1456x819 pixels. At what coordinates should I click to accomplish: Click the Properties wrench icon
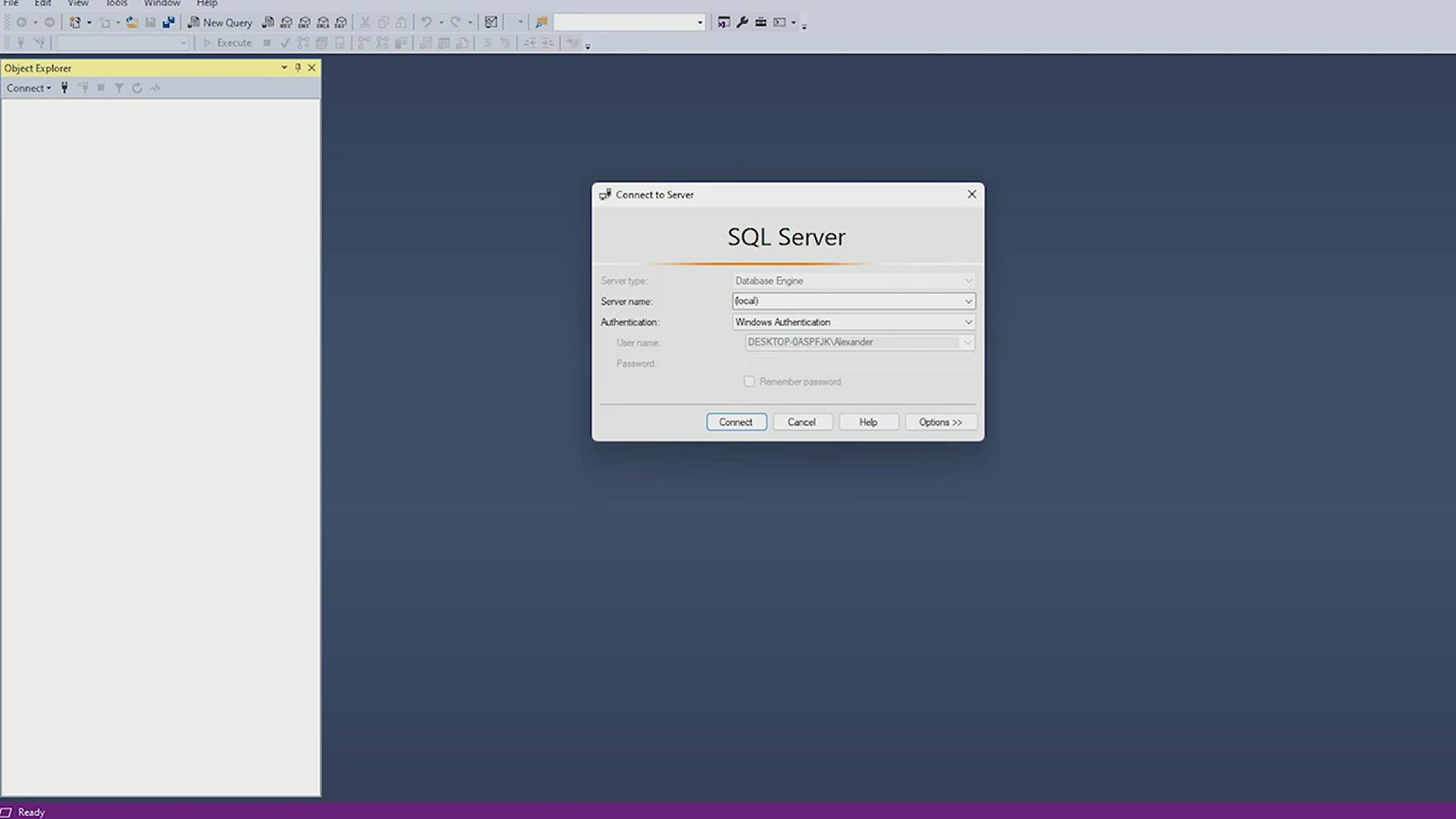click(742, 22)
